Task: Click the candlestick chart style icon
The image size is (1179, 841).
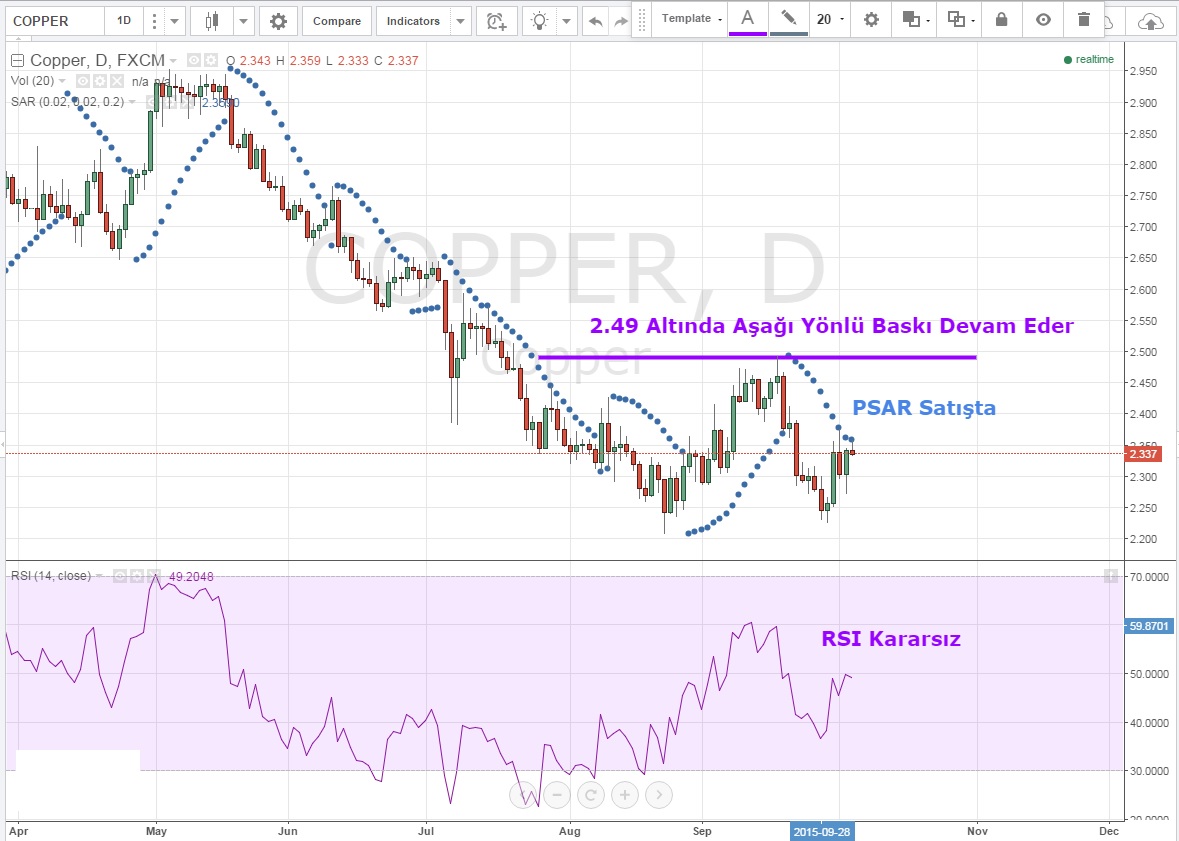Action: tap(211, 20)
